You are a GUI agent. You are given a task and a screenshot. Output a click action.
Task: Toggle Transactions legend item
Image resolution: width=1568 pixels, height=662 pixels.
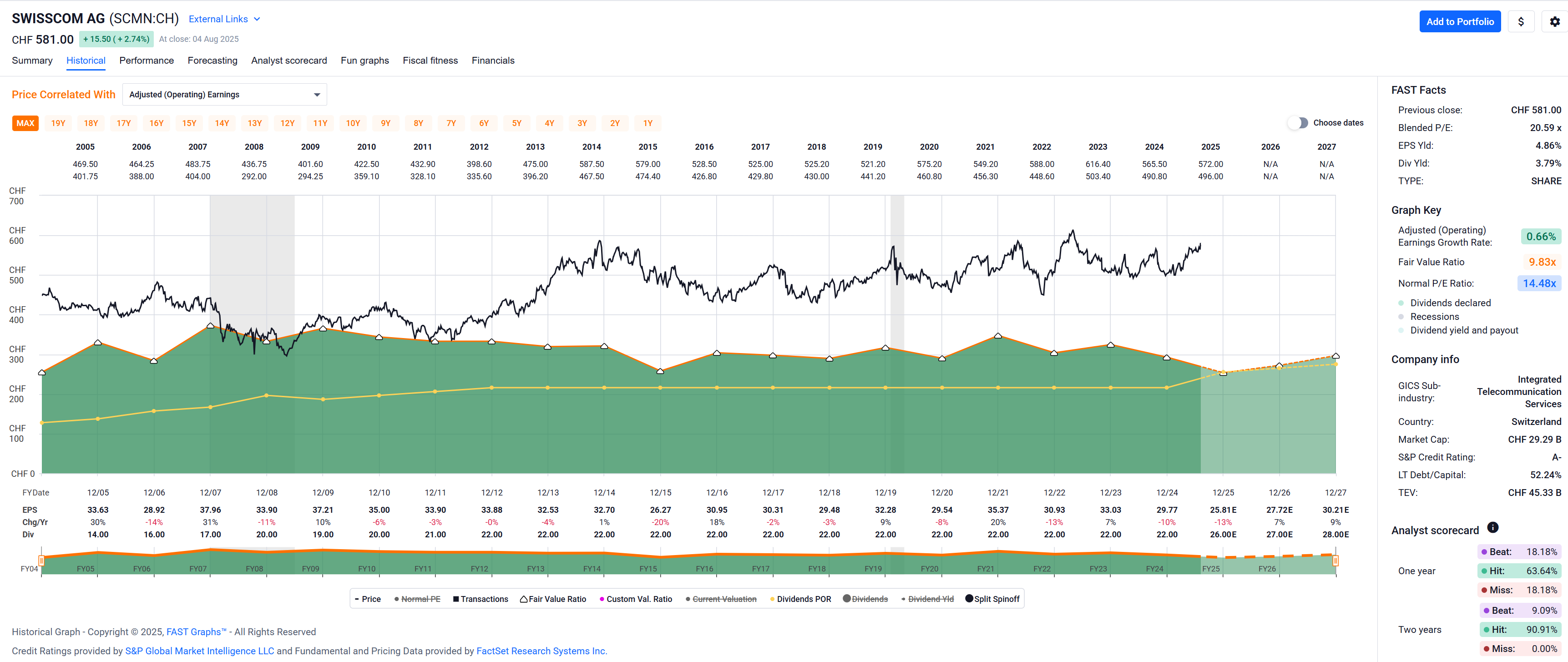coord(480,599)
